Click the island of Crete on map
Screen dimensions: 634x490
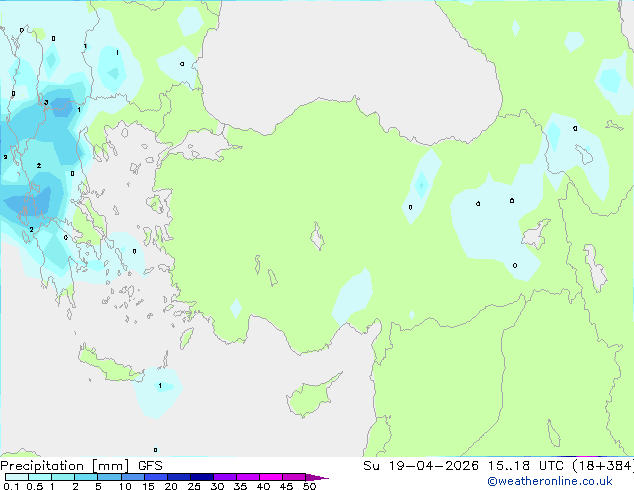(x=111, y=363)
